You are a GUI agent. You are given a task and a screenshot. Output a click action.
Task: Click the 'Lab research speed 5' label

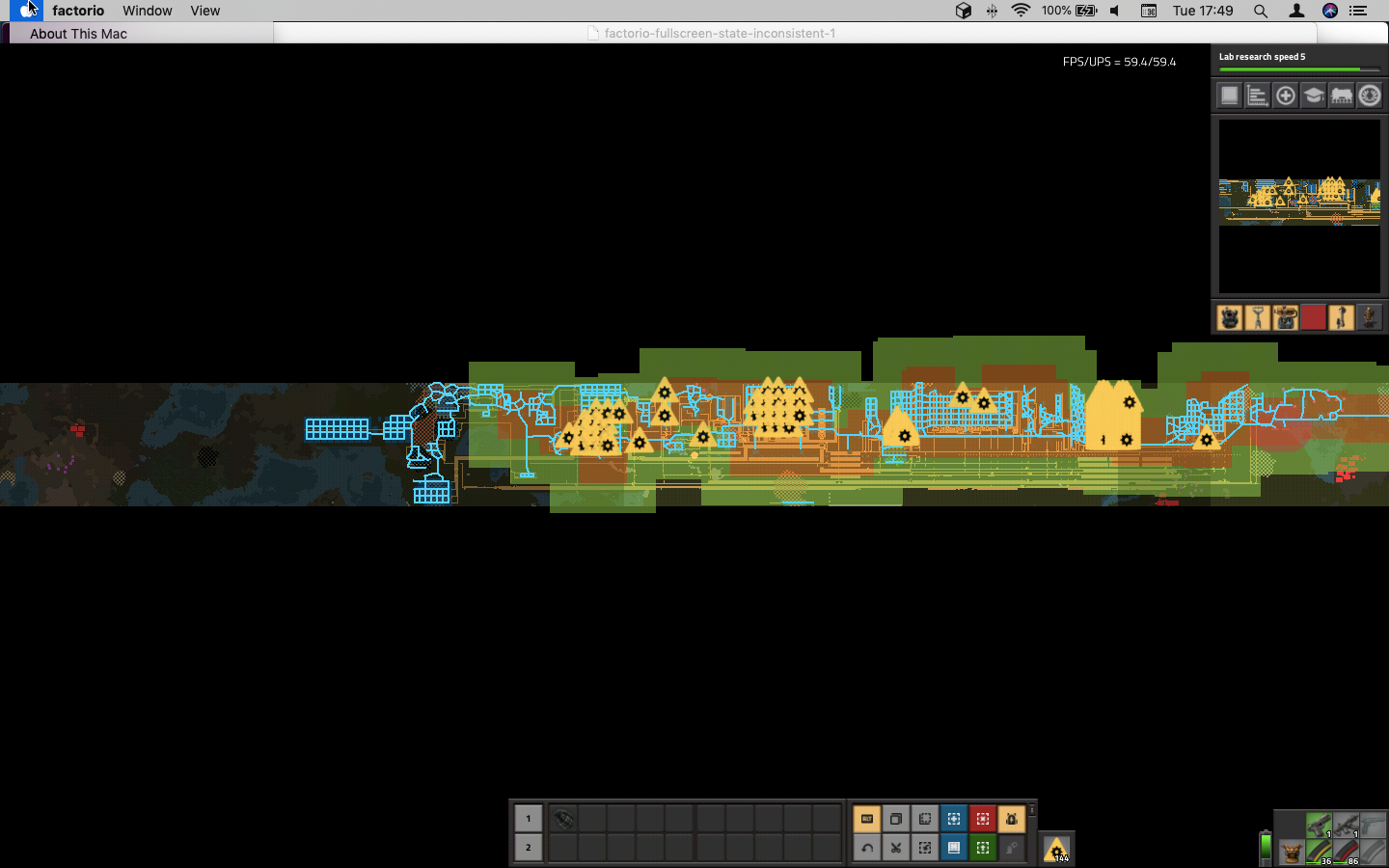[x=1262, y=57]
